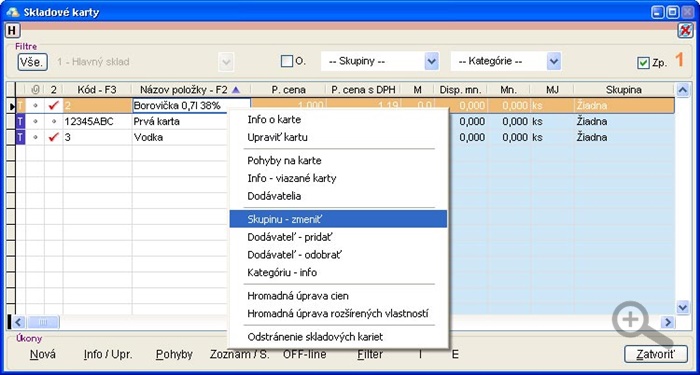The width and height of the screenshot is (700, 375).
Task: Click the Nová button
Action: point(43,354)
